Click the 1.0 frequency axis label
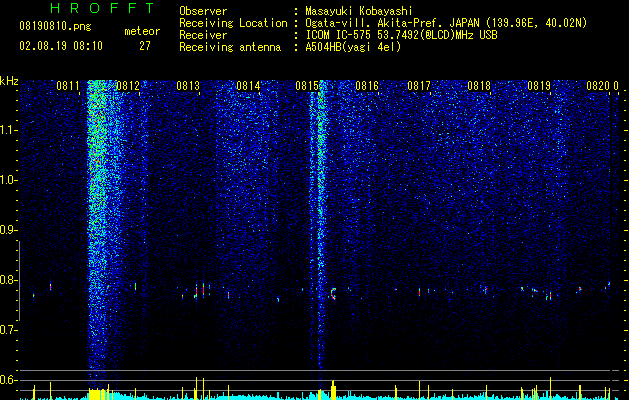Image resolution: width=629 pixels, height=400 pixels. click(x=8, y=180)
